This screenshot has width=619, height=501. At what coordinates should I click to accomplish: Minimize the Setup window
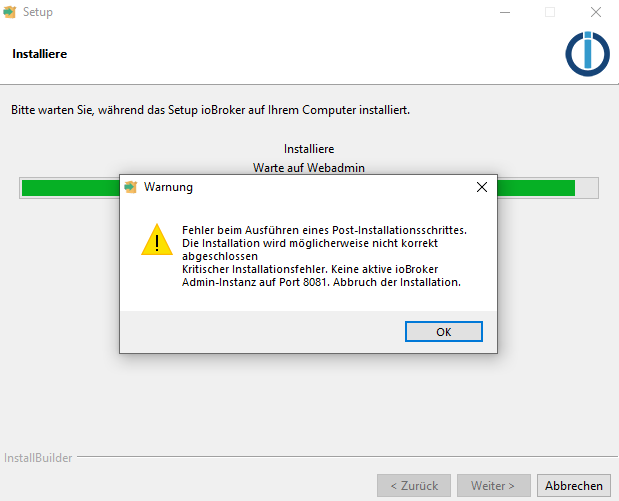point(505,12)
